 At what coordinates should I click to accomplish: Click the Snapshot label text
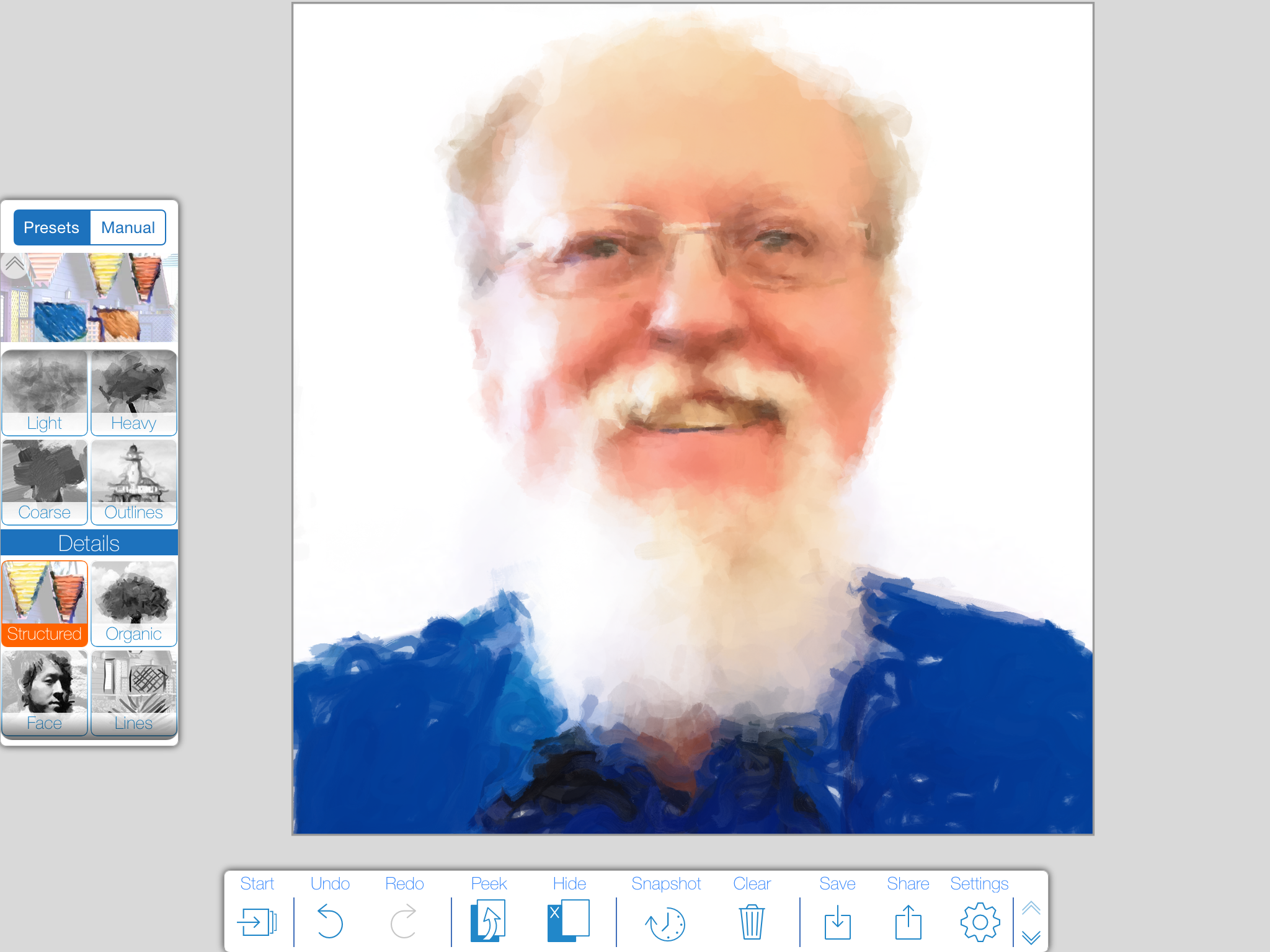pos(666,883)
